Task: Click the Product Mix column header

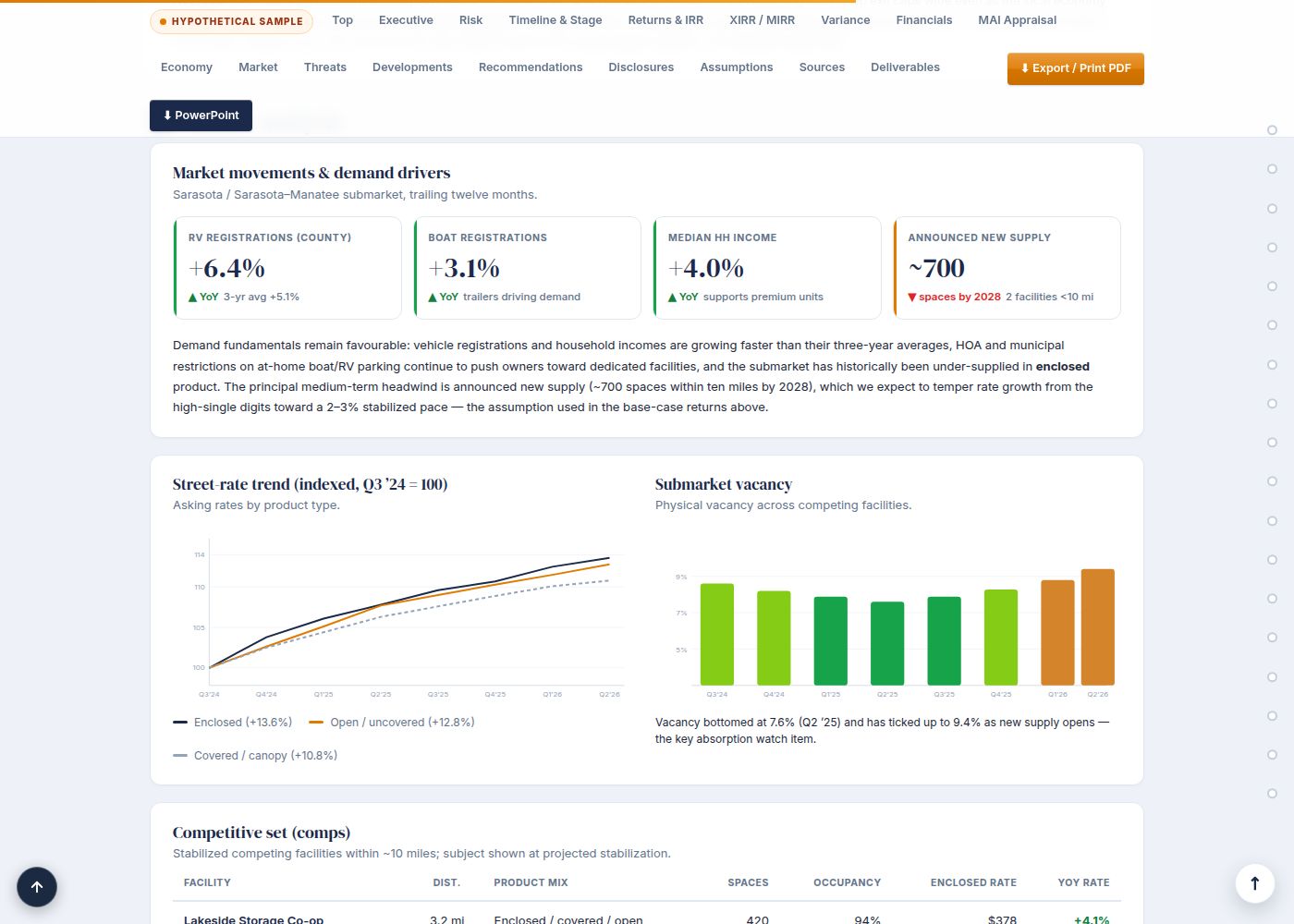Action: [531, 882]
